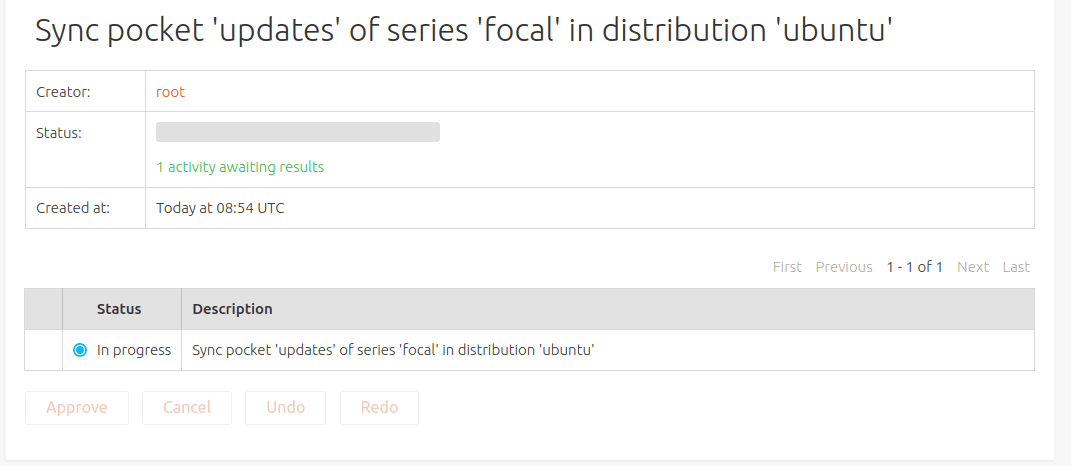1071x466 pixels.
Task: Go to Next page of activities
Action: tap(972, 267)
